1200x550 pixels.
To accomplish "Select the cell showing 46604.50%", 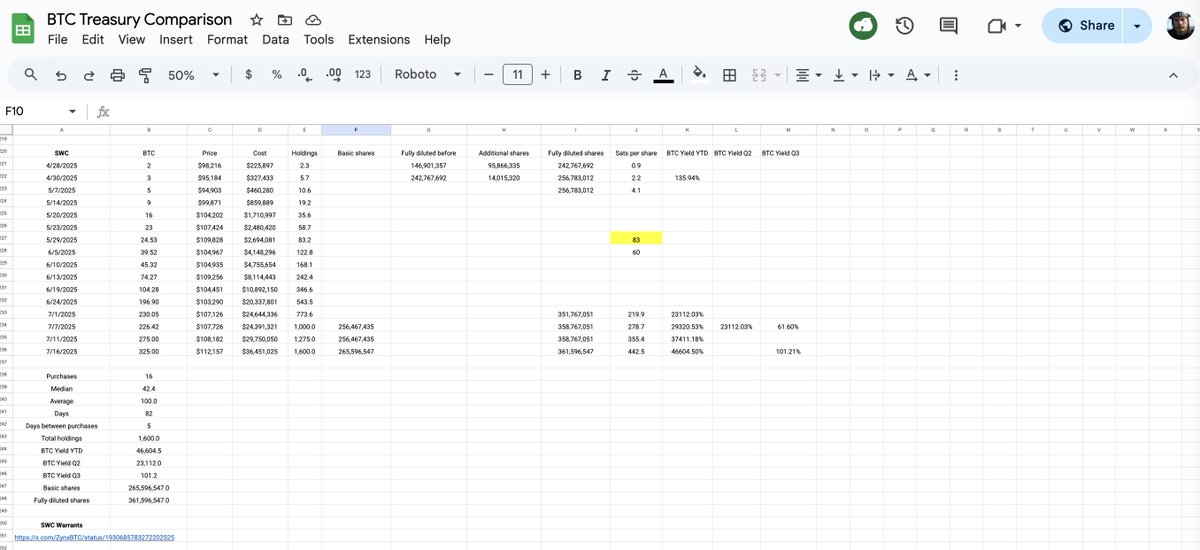I will coord(687,351).
